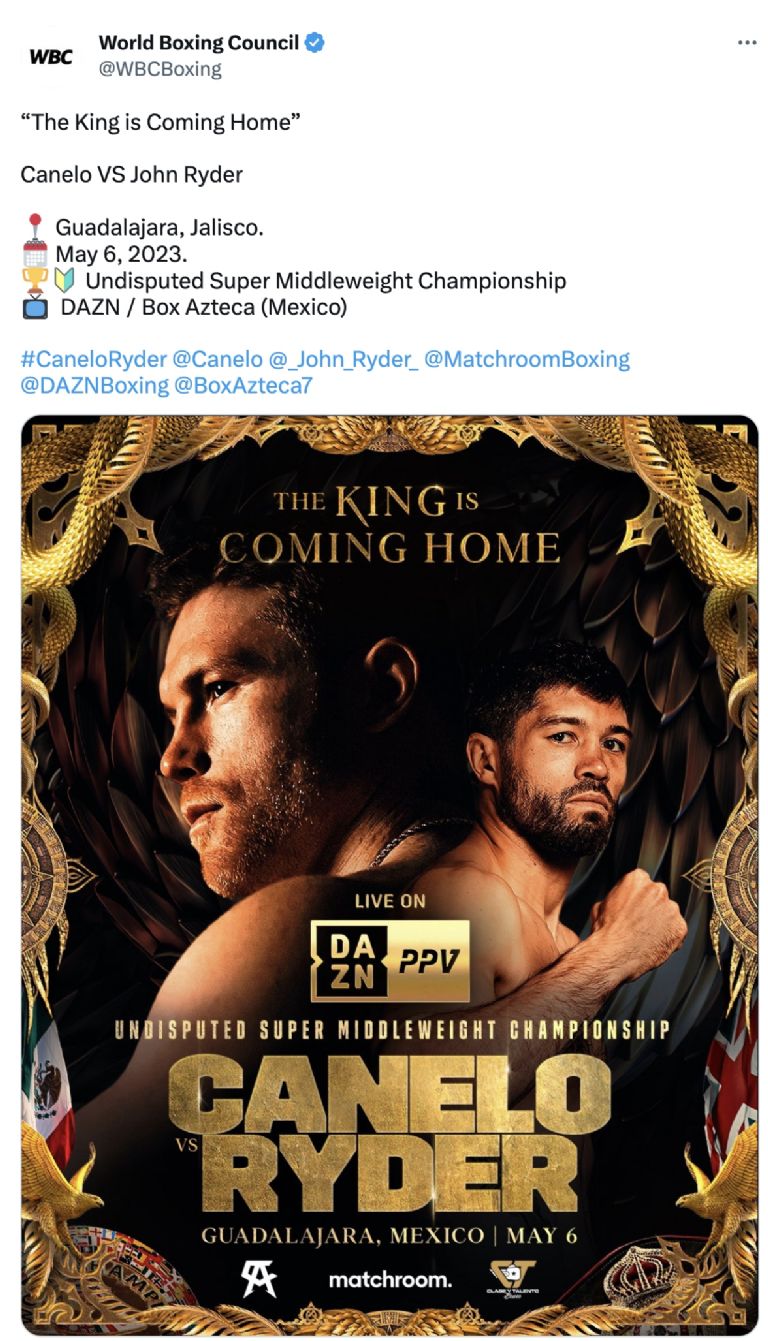Click the blue verified badge

[315, 42]
